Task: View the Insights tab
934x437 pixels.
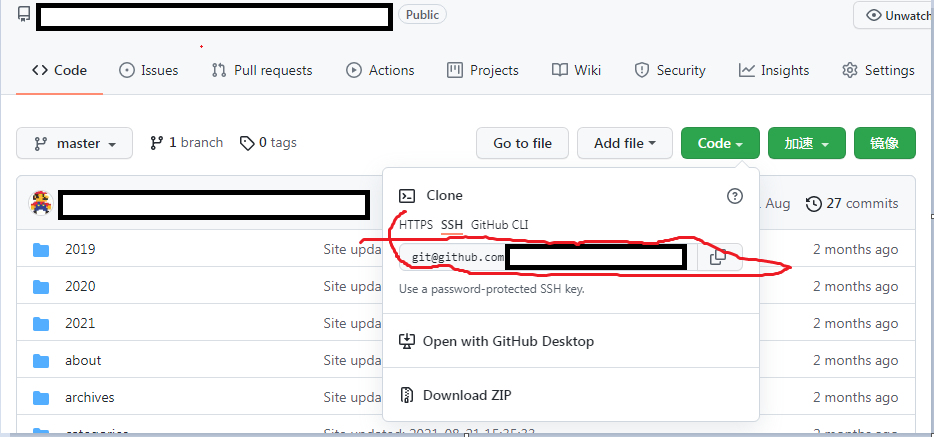Action: (x=774, y=70)
